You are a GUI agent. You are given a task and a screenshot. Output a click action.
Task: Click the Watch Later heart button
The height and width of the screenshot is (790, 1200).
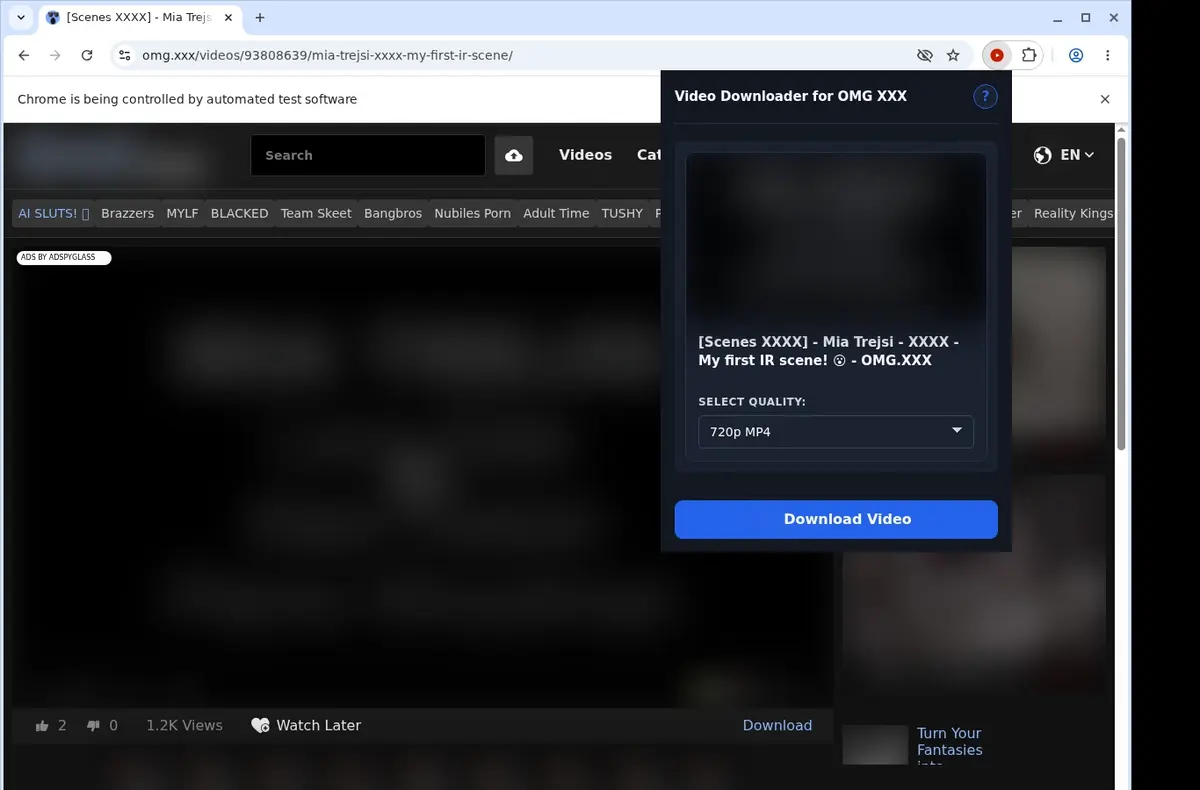pyautogui.click(x=306, y=725)
